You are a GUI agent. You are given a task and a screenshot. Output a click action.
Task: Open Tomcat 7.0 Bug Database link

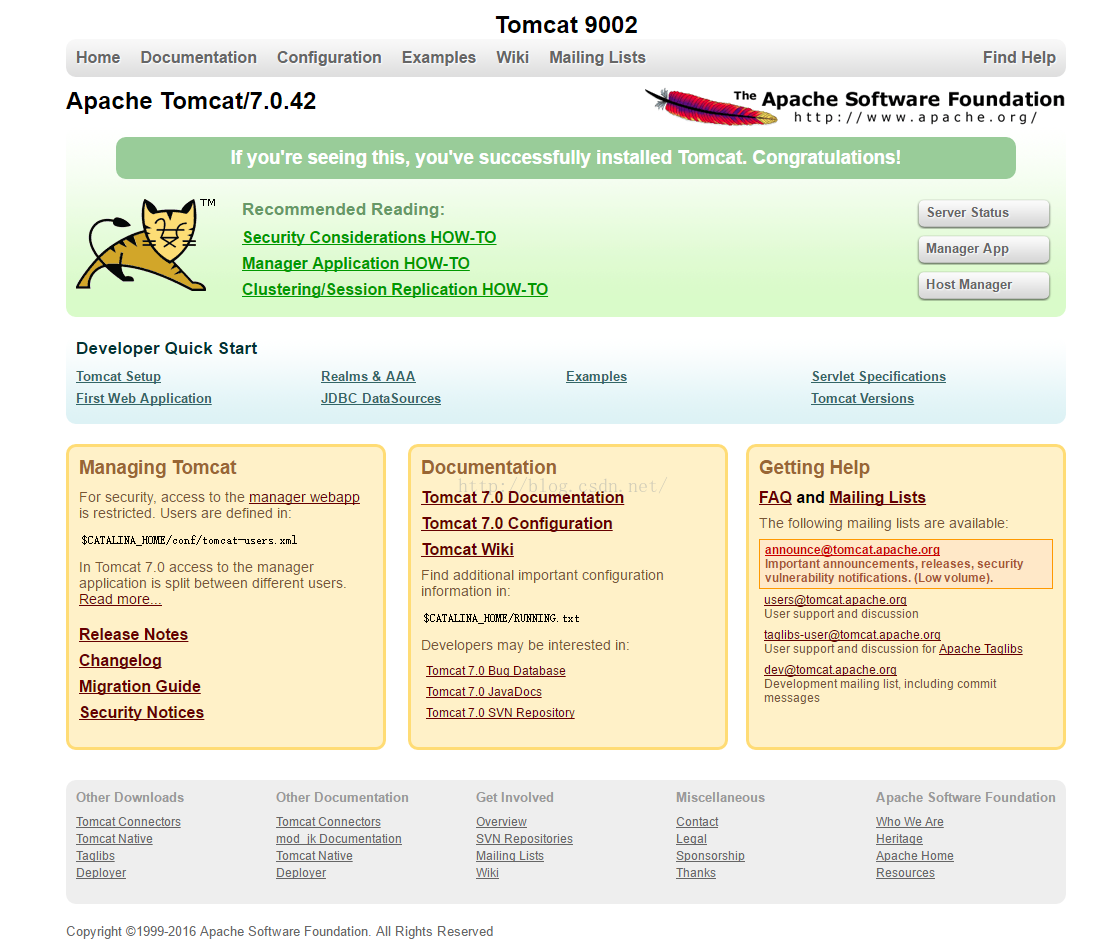tap(496, 671)
